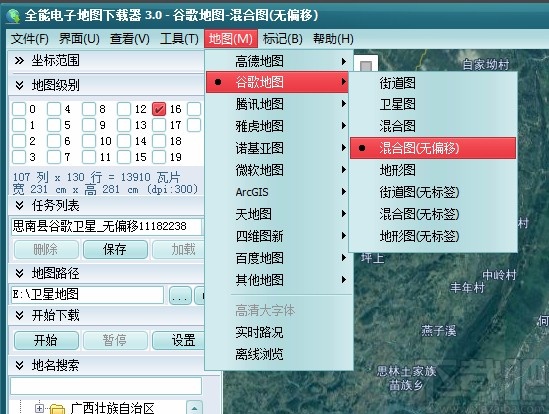549x414 pixels.
Task: Open the 工具(T) menu
Action: pos(179,39)
